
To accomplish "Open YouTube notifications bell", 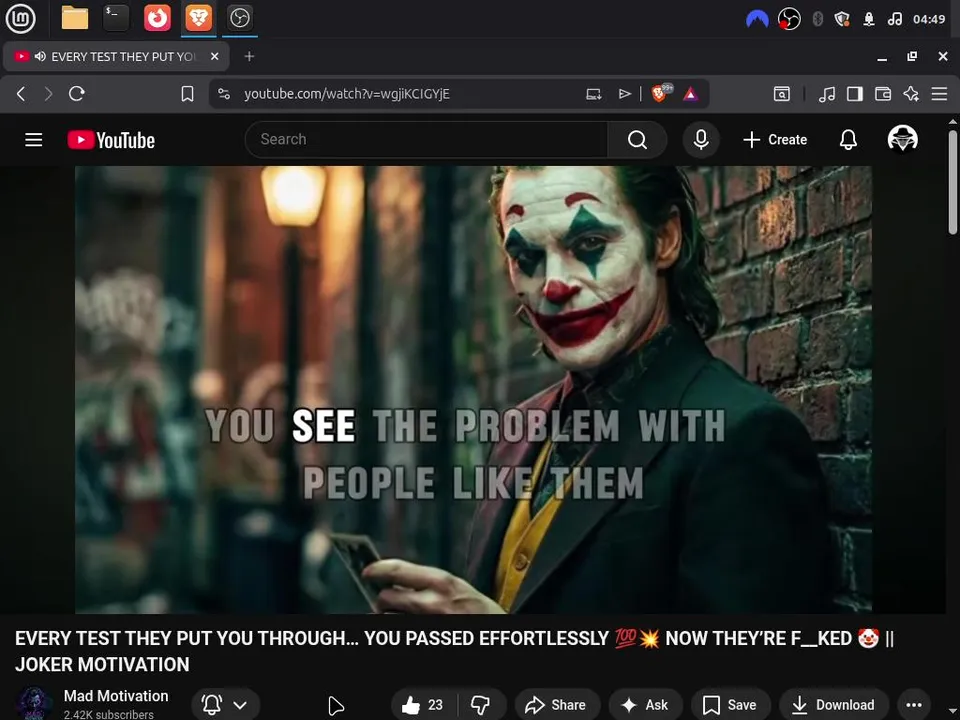I will pyautogui.click(x=848, y=140).
